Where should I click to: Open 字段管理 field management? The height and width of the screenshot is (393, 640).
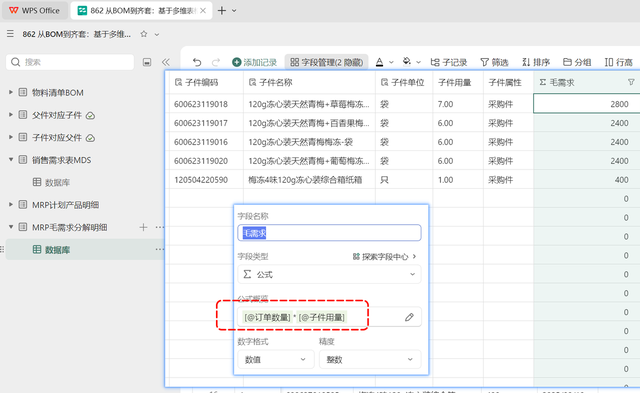327,62
